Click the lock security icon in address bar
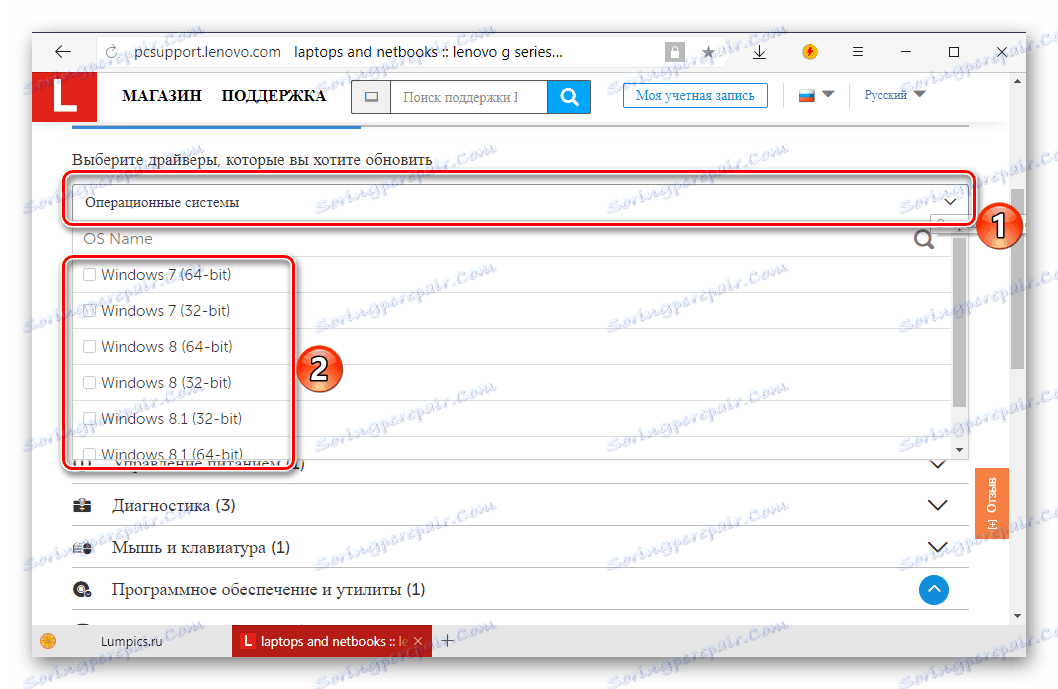1058x689 pixels. 675,52
